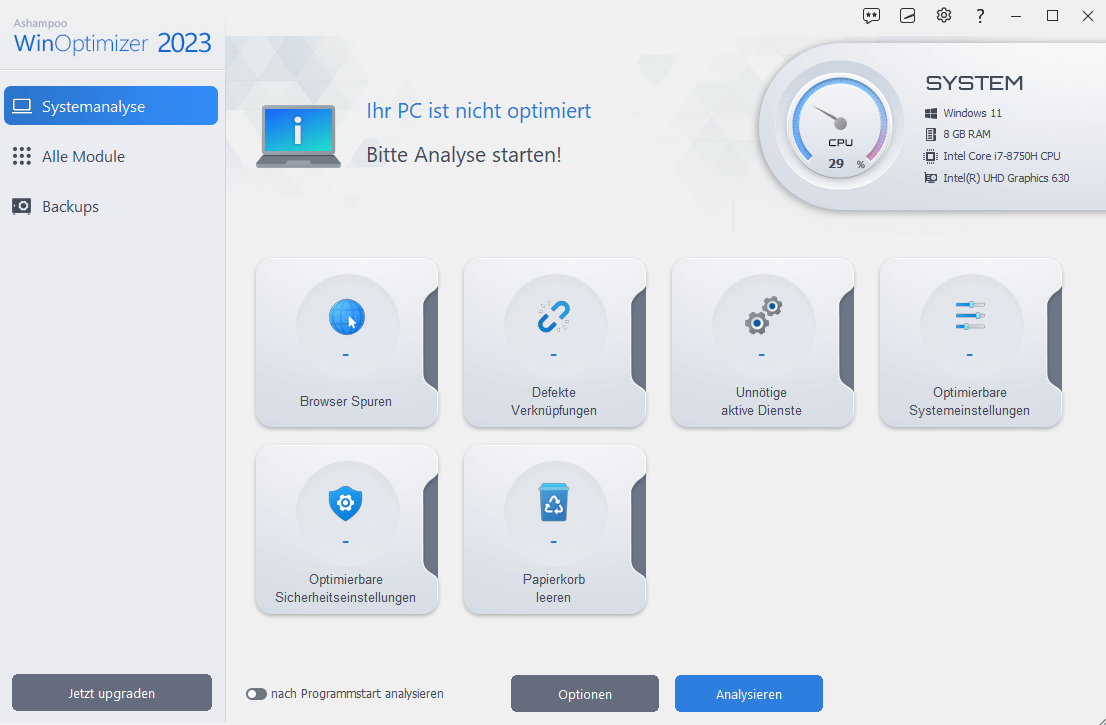This screenshot has width=1106, height=725.
Task: Select the Unnötige aktive Dienste gears icon
Action: (762, 316)
